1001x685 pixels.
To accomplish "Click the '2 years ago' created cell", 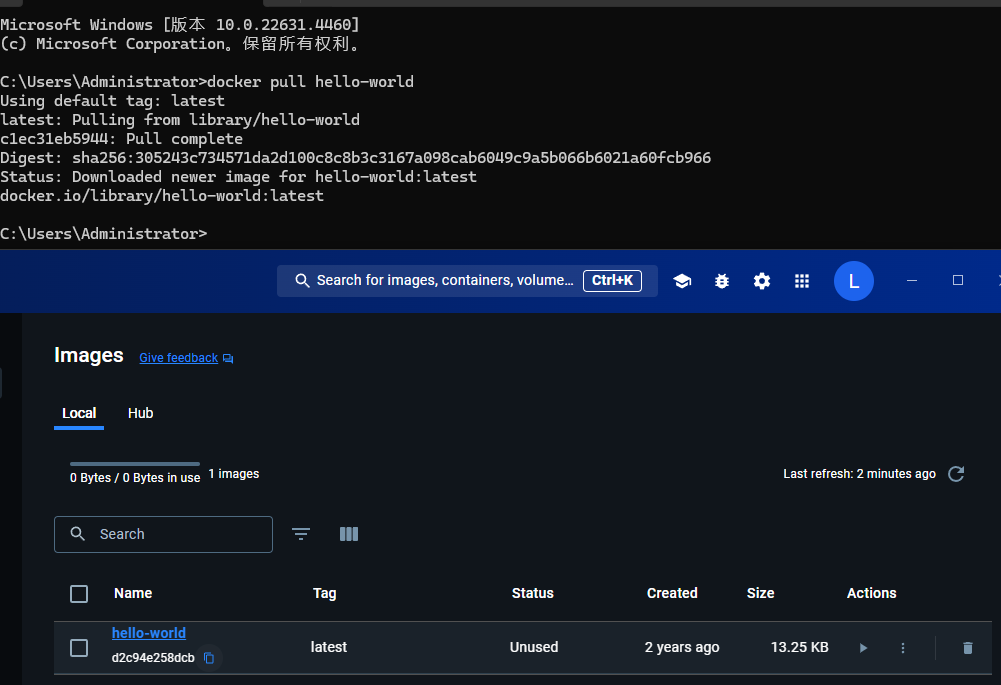I will coord(682,647).
